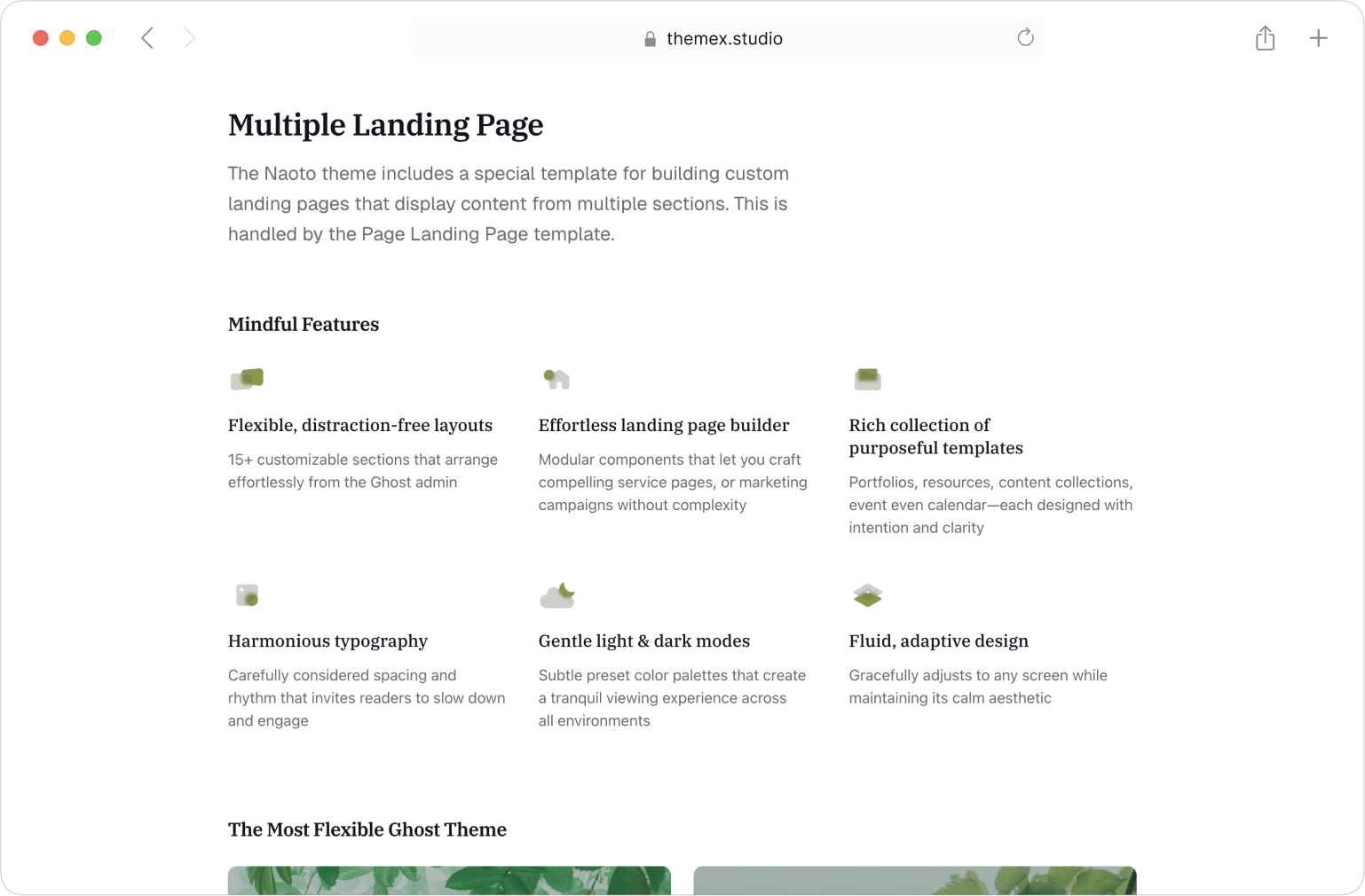
Task: Click the Fluid, adaptive design title
Action: 938,641
